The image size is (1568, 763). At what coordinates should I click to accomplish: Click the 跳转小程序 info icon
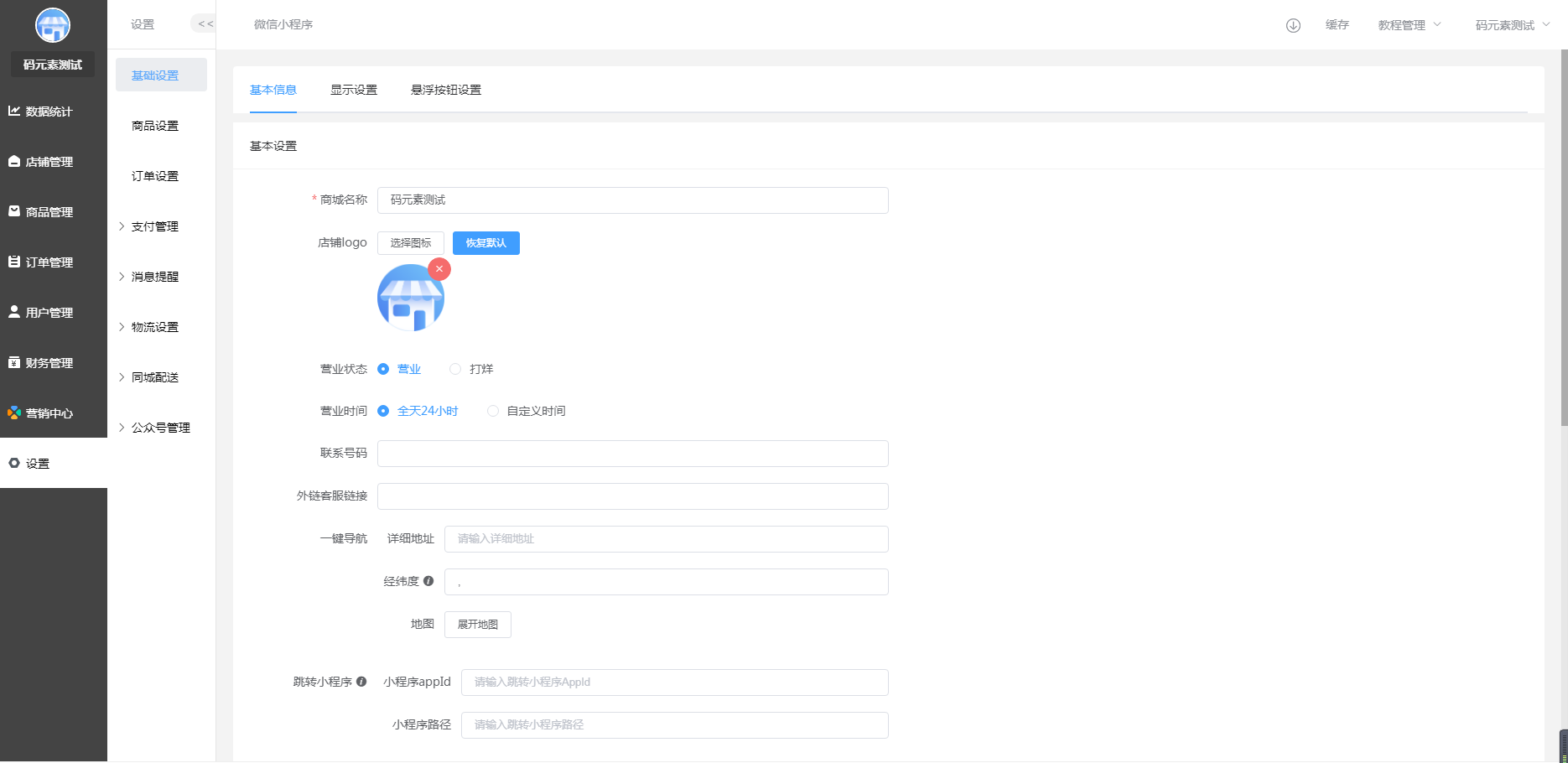coord(361,682)
